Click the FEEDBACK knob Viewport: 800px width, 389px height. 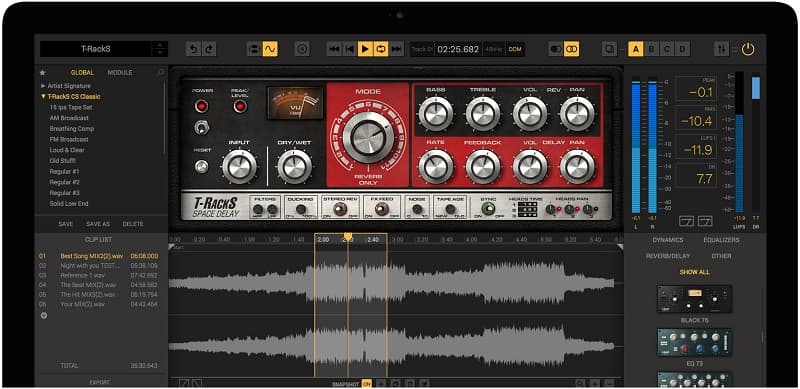tap(483, 166)
